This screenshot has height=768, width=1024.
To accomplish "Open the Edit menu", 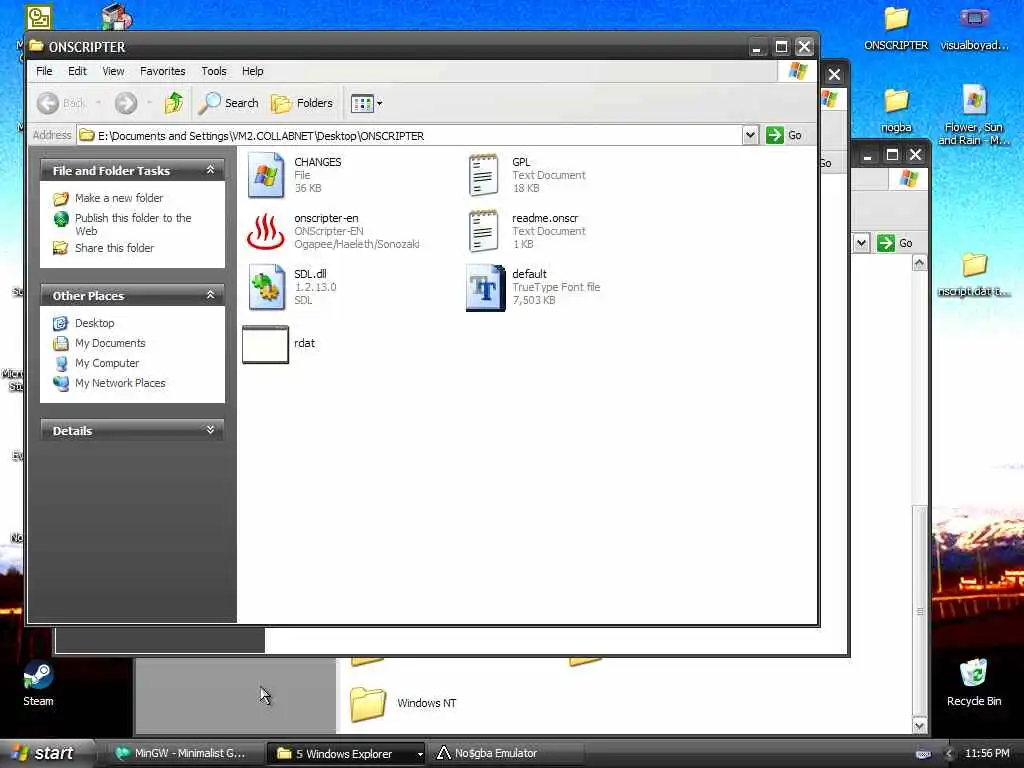I will (x=77, y=71).
